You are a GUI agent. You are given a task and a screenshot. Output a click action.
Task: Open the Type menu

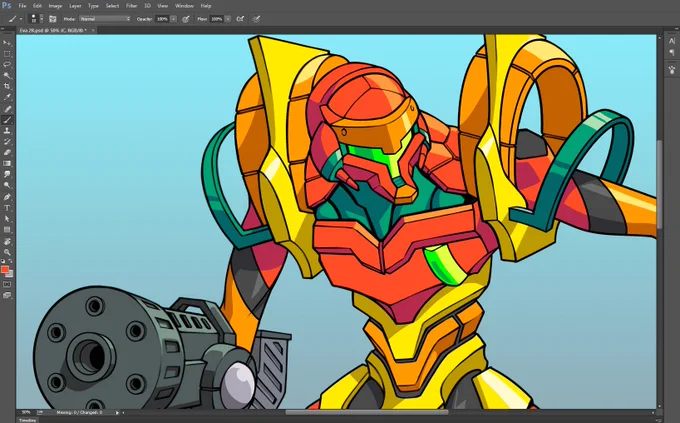(x=93, y=6)
